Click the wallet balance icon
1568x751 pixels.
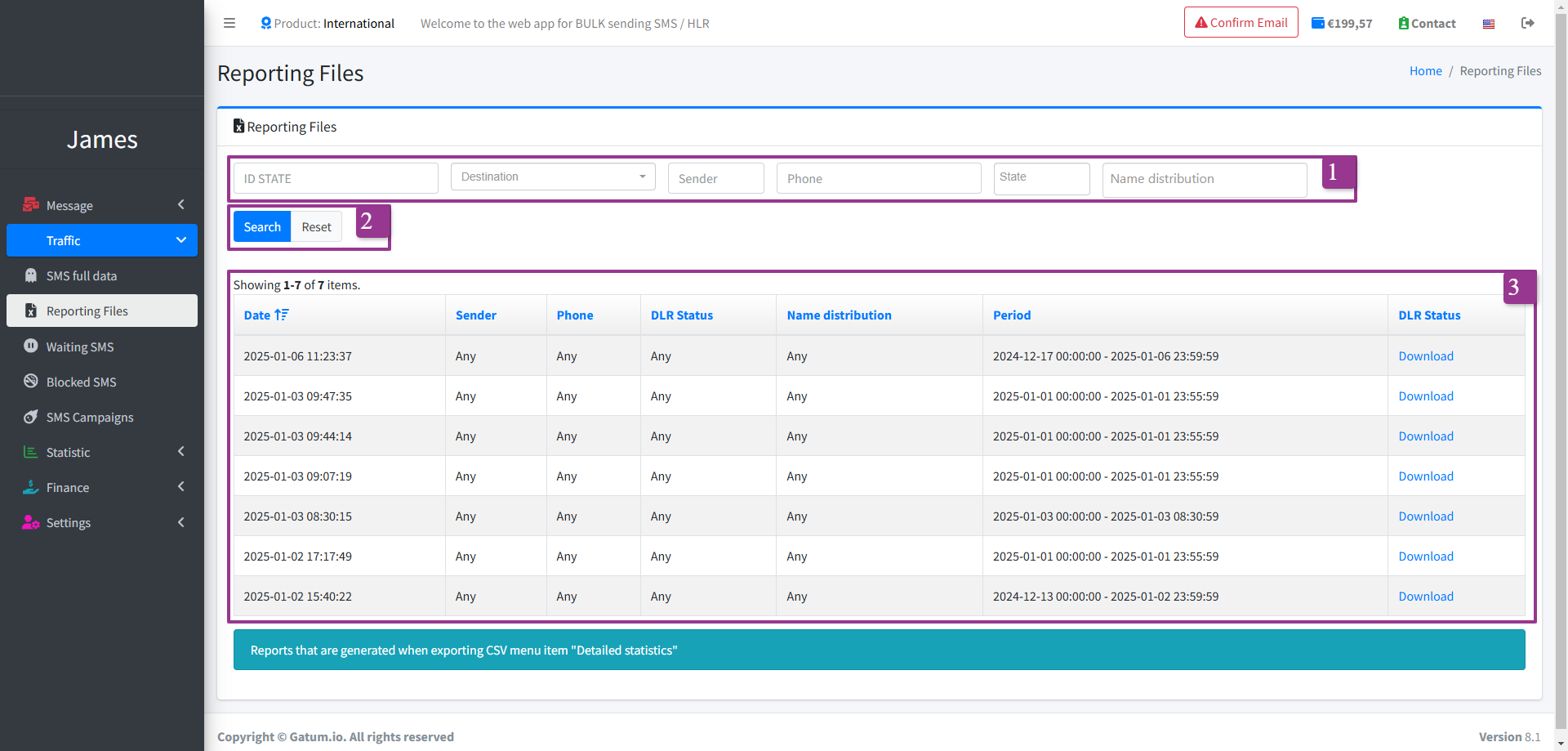(x=1317, y=23)
